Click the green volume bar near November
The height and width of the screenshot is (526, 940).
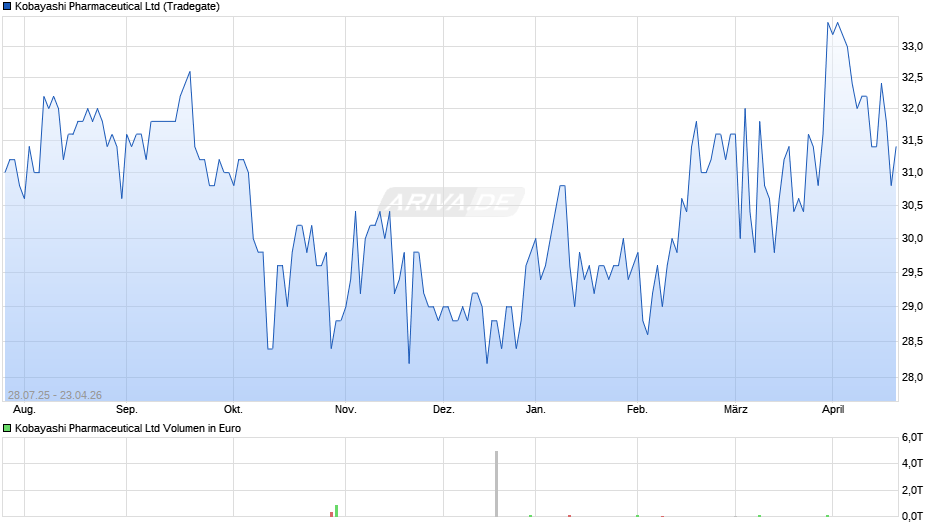pos(336,510)
